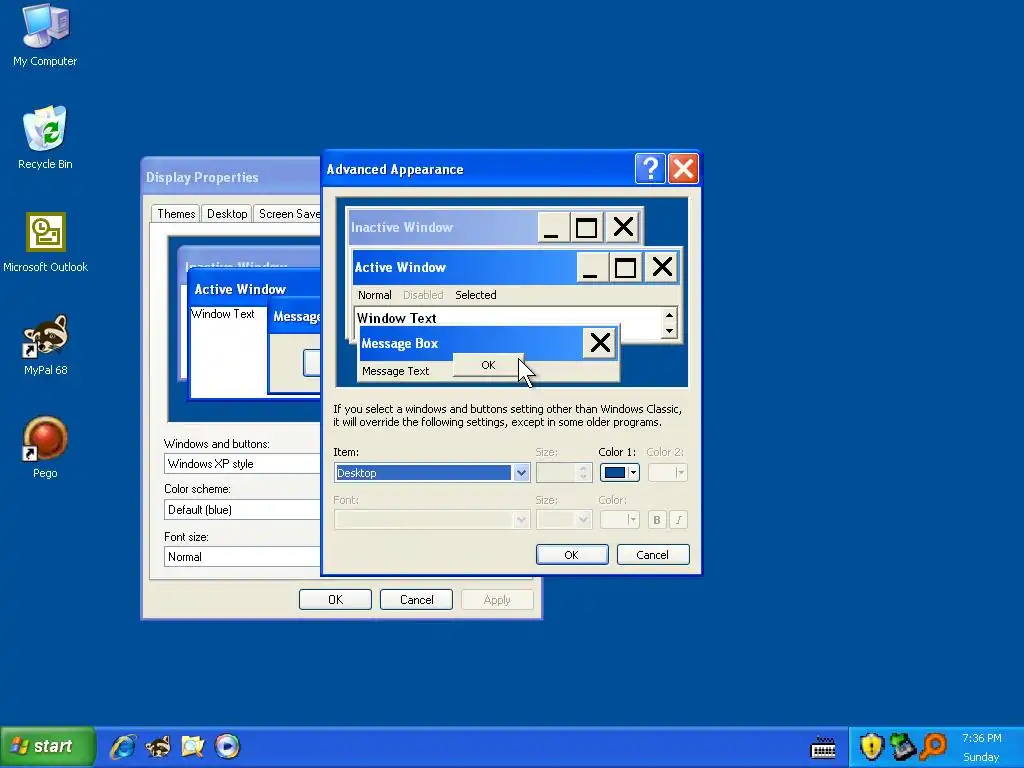
Task: Click the Display Properties title bar
Action: [231, 177]
